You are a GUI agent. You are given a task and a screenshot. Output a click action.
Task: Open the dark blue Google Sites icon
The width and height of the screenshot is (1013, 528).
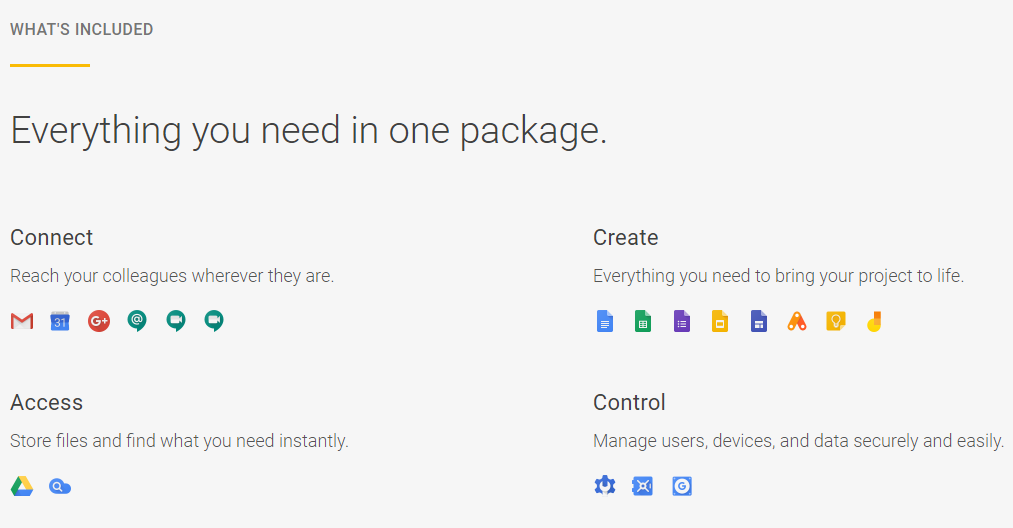pyautogui.click(x=758, y=321)
